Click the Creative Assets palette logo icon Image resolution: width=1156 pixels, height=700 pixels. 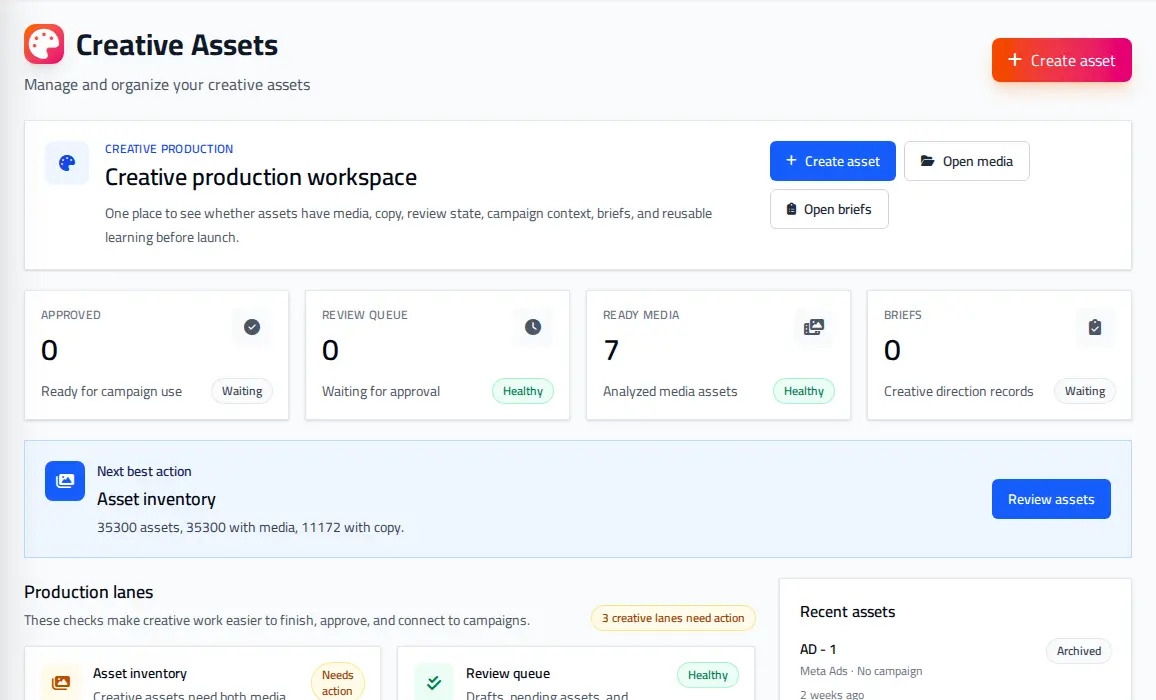pos(44,44)
